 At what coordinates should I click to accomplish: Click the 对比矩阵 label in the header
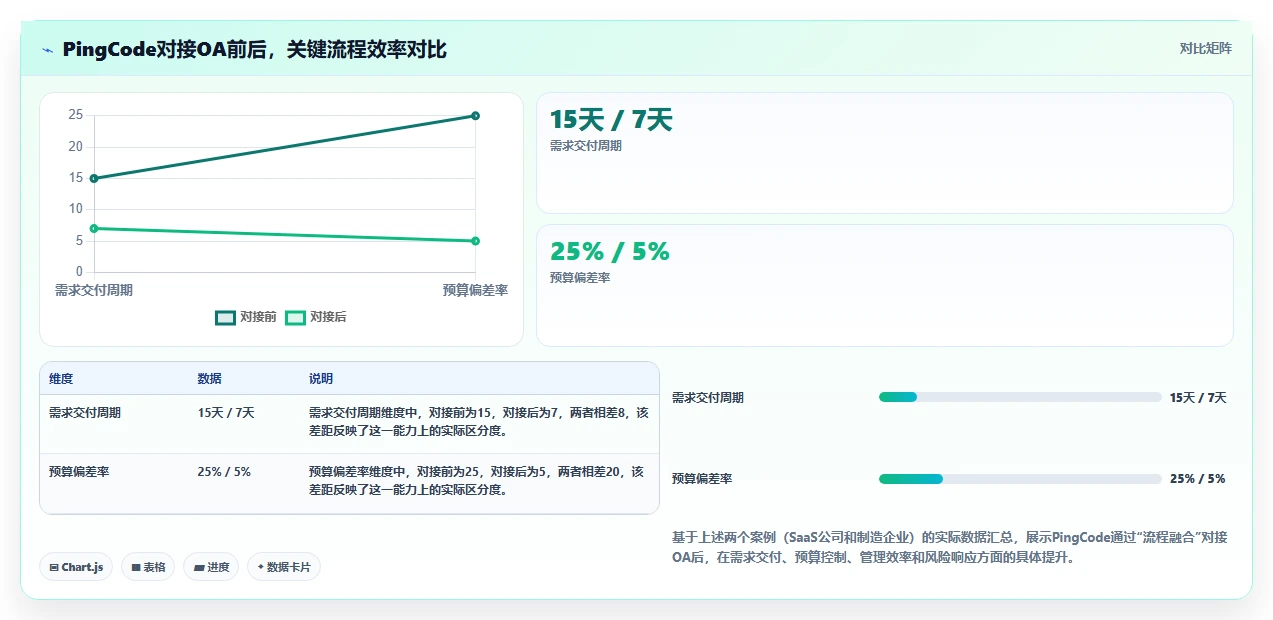pyautogui.click(x=1205, y=48)
